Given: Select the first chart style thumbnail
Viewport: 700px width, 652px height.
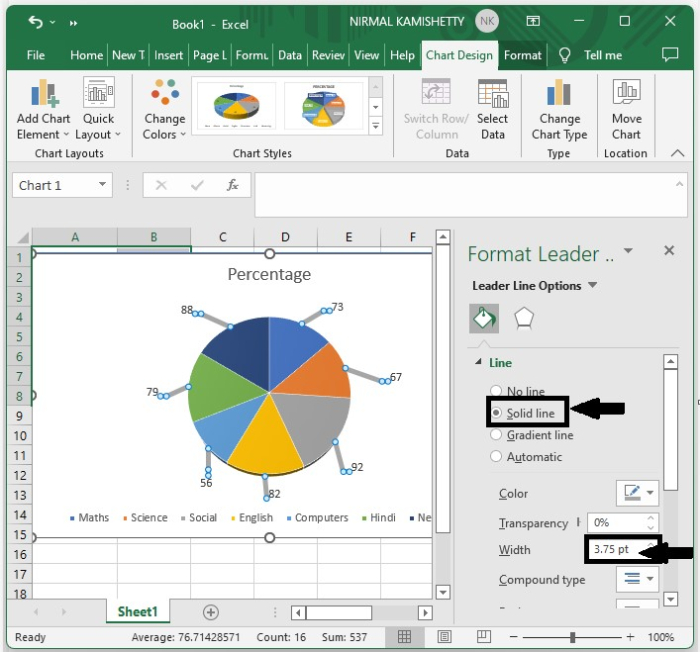Looking at the screenshot, I should click(x=237, y=105).
